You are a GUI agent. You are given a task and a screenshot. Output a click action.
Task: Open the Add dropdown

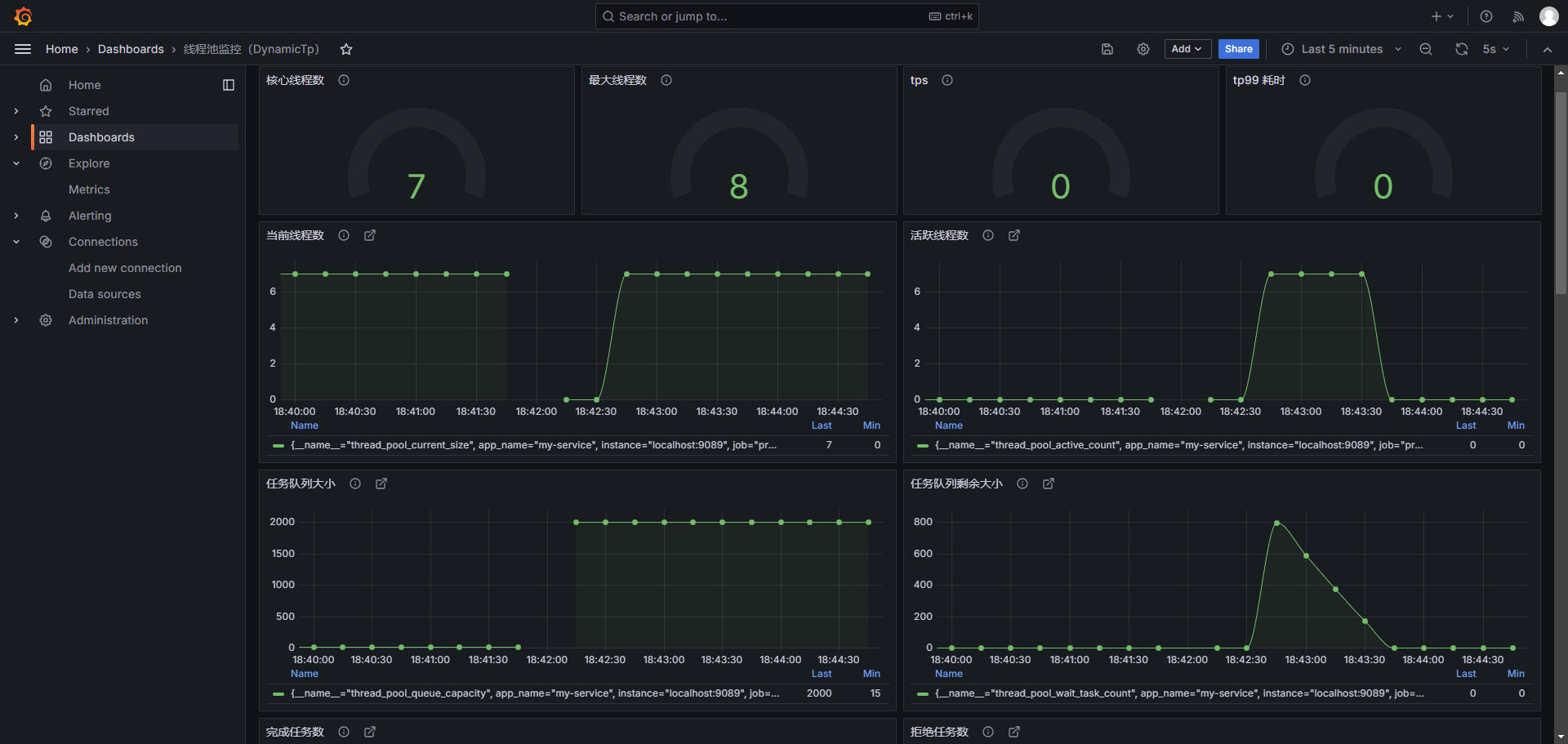[1186, 49]
